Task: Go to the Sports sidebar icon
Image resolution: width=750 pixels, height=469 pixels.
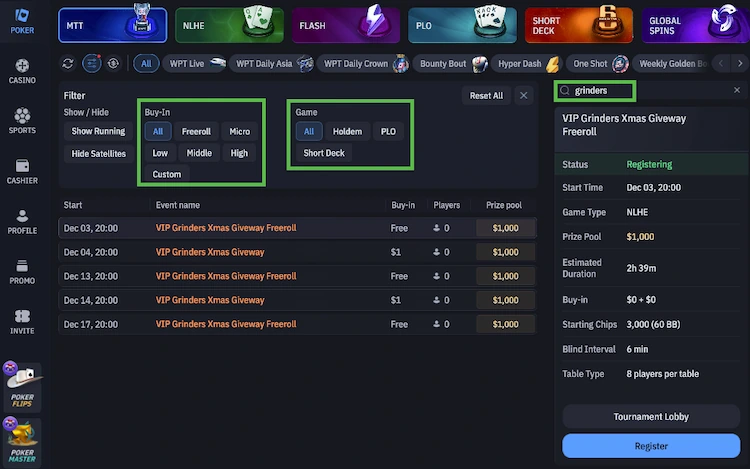Action: [x=22, y=120]
